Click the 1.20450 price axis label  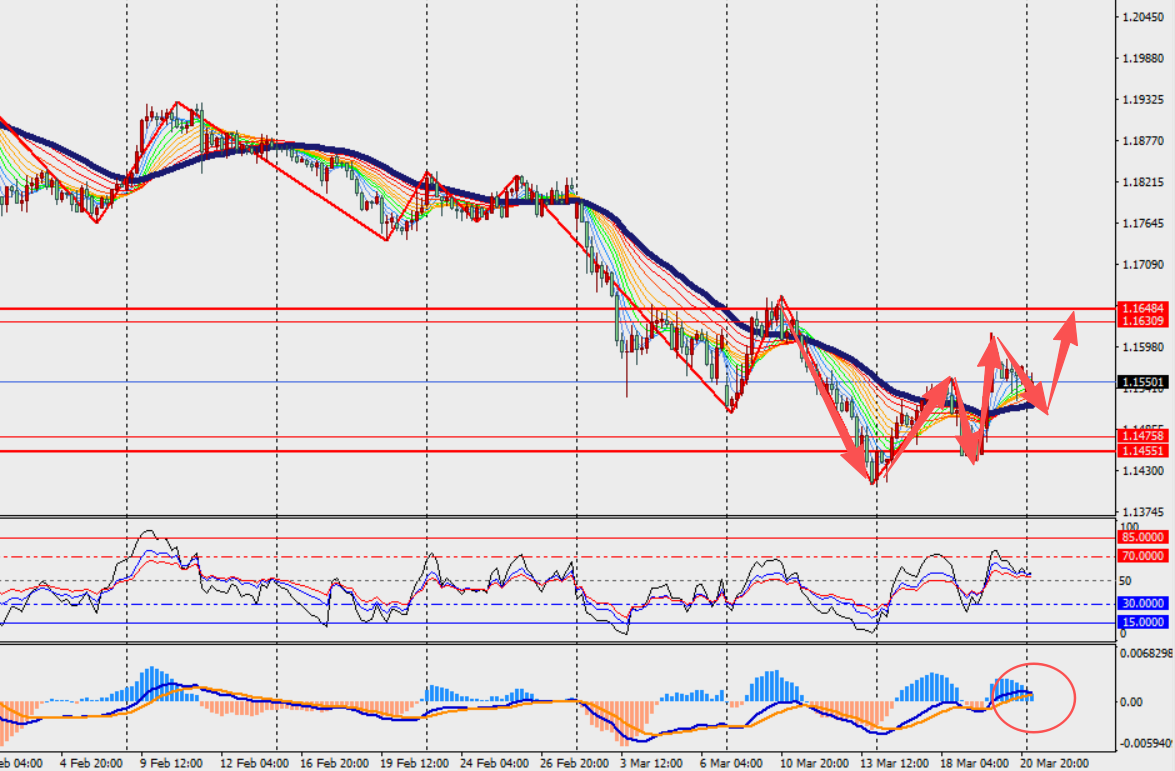coord(1142,18)
